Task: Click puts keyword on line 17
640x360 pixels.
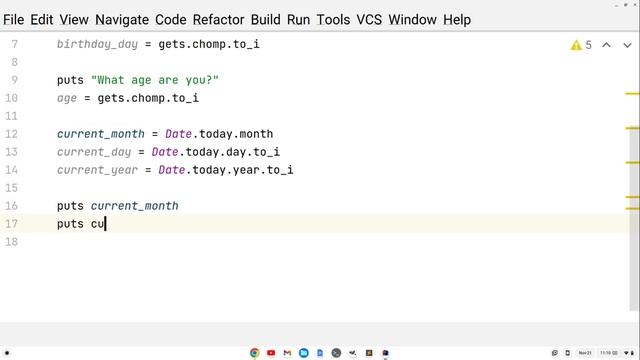Action: [x=70, y=224]
